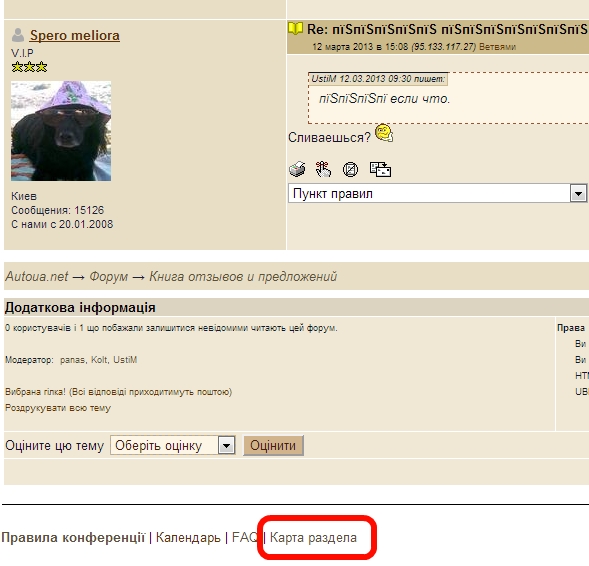Click the Оцінити button
Viewport: 589px width, 566px height.
click(x=273, y=445)
